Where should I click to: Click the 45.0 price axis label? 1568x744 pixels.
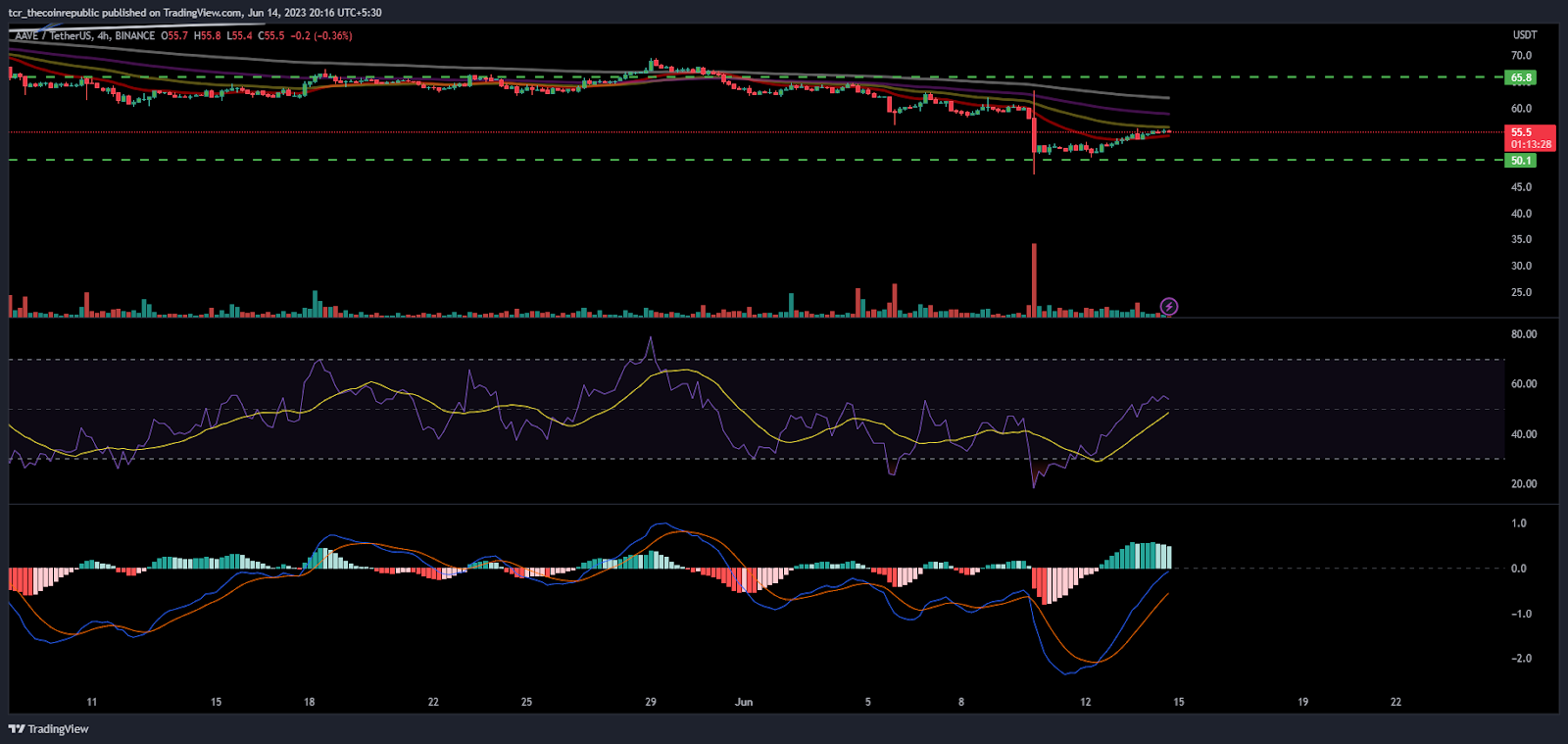coord(1521,187)
